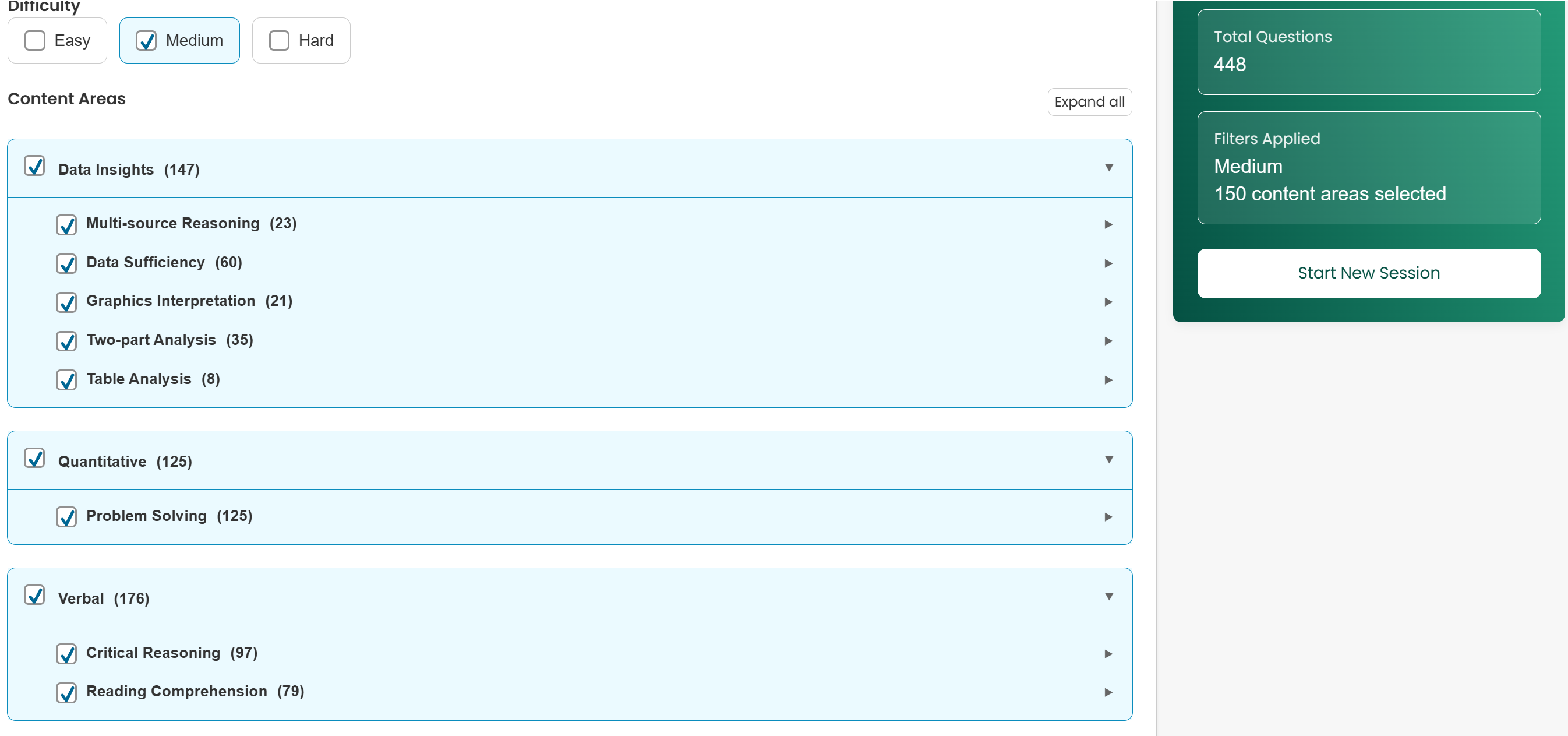Check the Easy difficulty checkbox

(x=35, y=40)
